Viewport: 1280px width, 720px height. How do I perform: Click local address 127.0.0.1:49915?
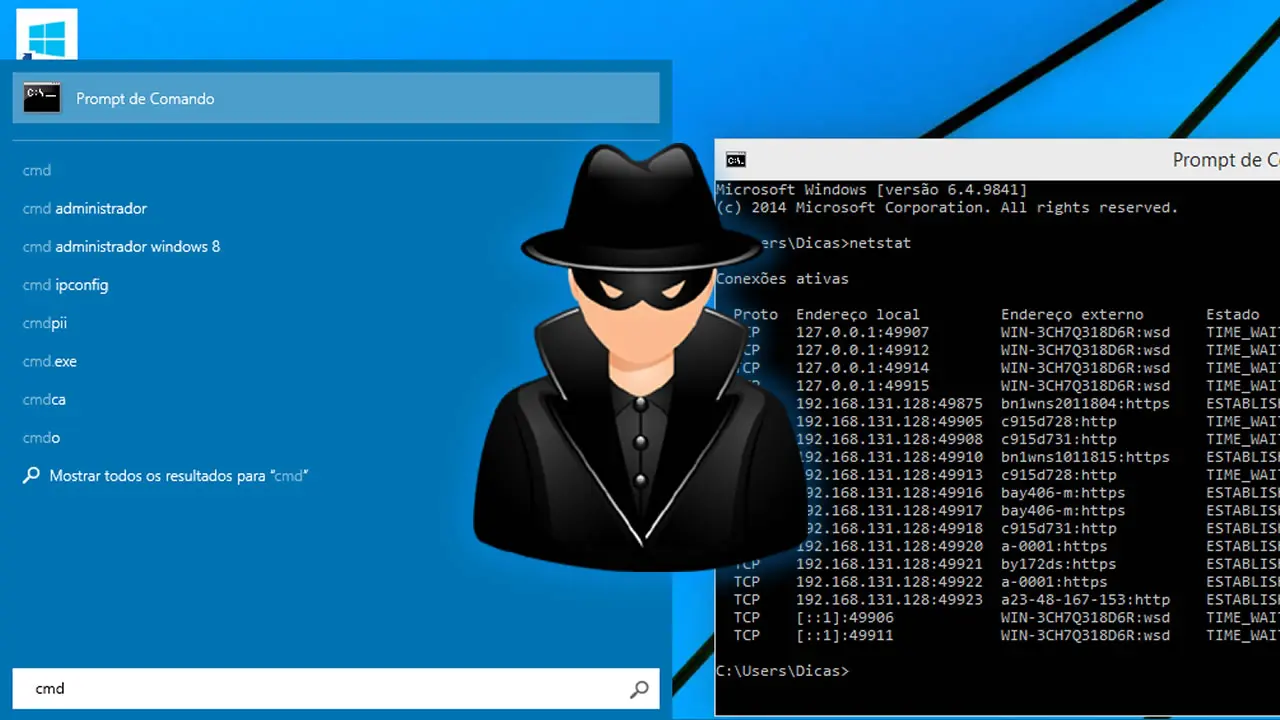863,386
